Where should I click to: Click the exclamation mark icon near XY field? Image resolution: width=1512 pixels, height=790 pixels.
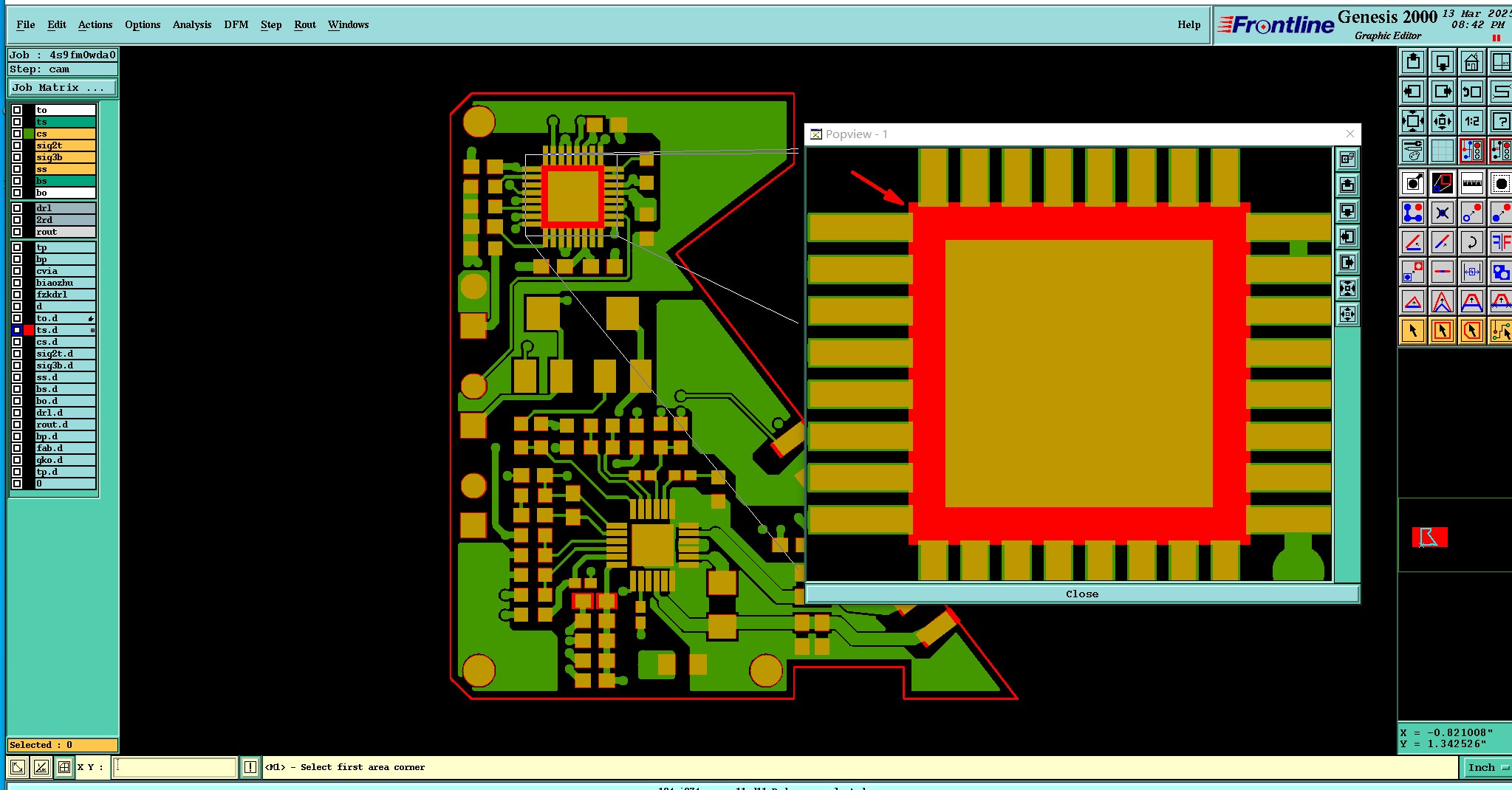(x=250, y=767)
